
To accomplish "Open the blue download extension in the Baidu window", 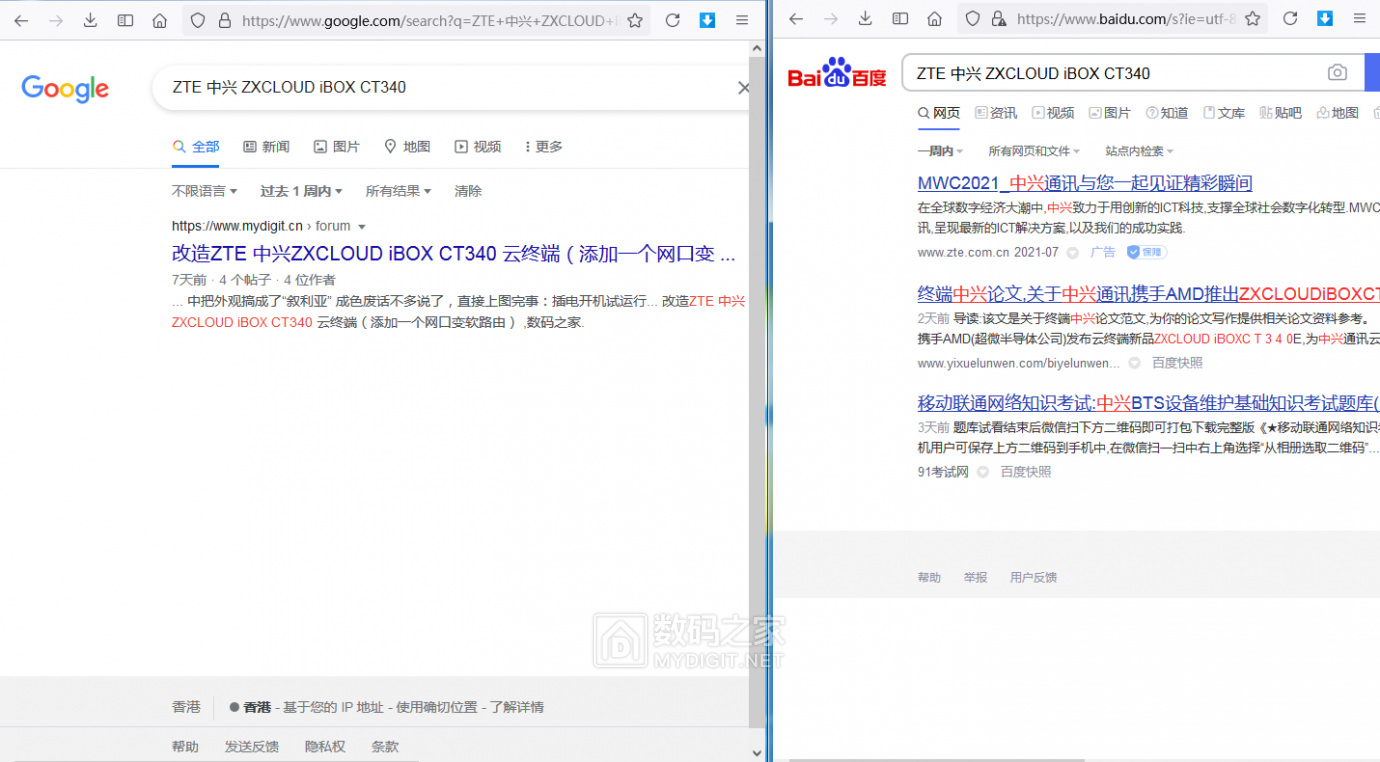I will 1324,19.
